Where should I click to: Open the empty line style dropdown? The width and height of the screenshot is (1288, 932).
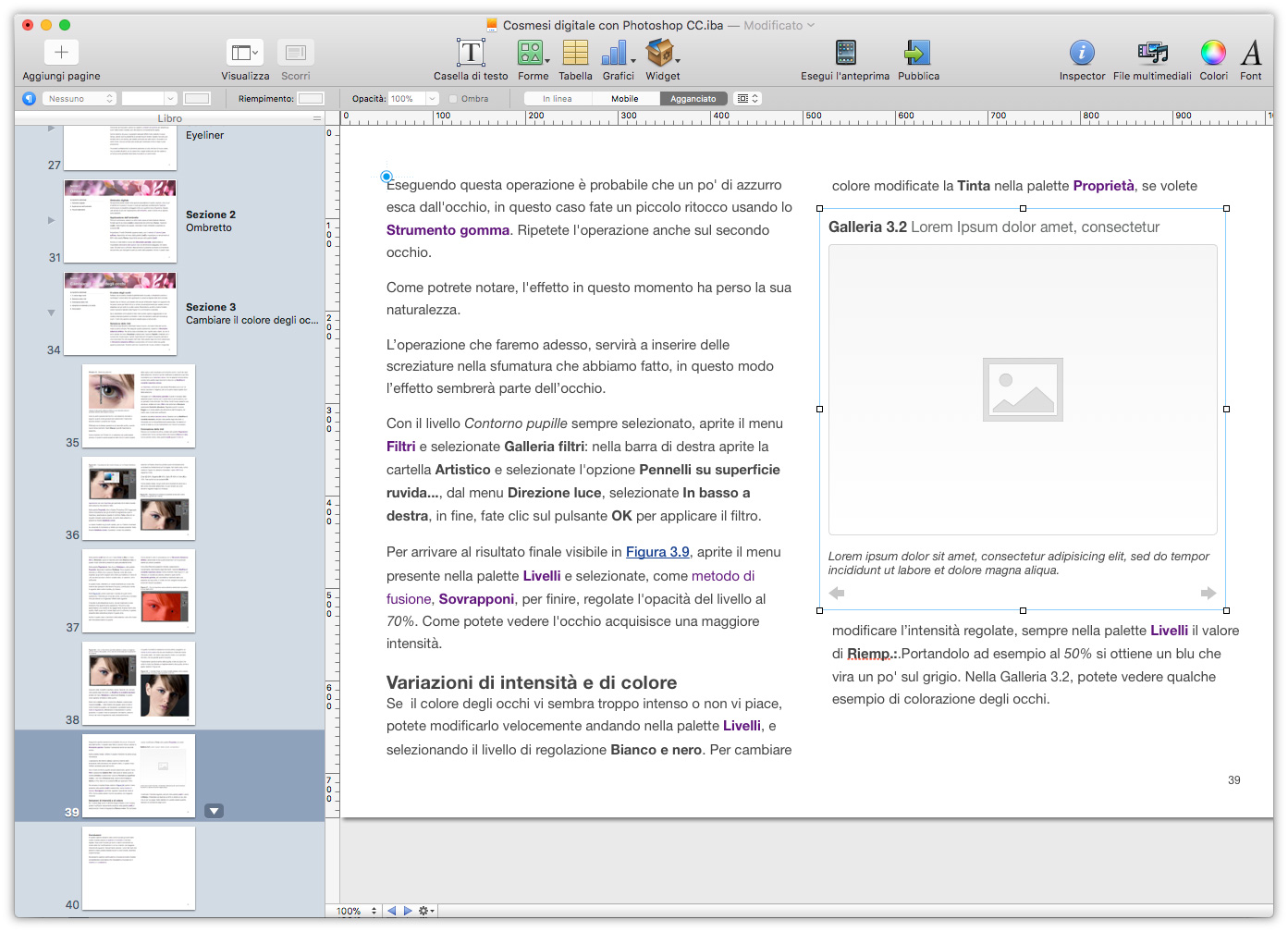150,98
